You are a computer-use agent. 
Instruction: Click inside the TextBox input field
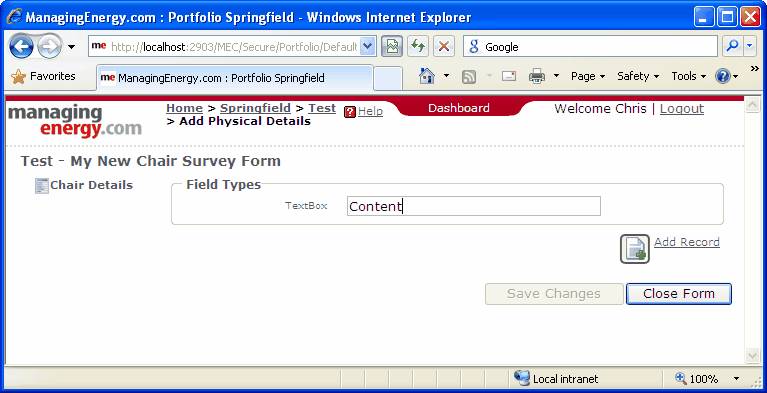[x=474, y=206]
